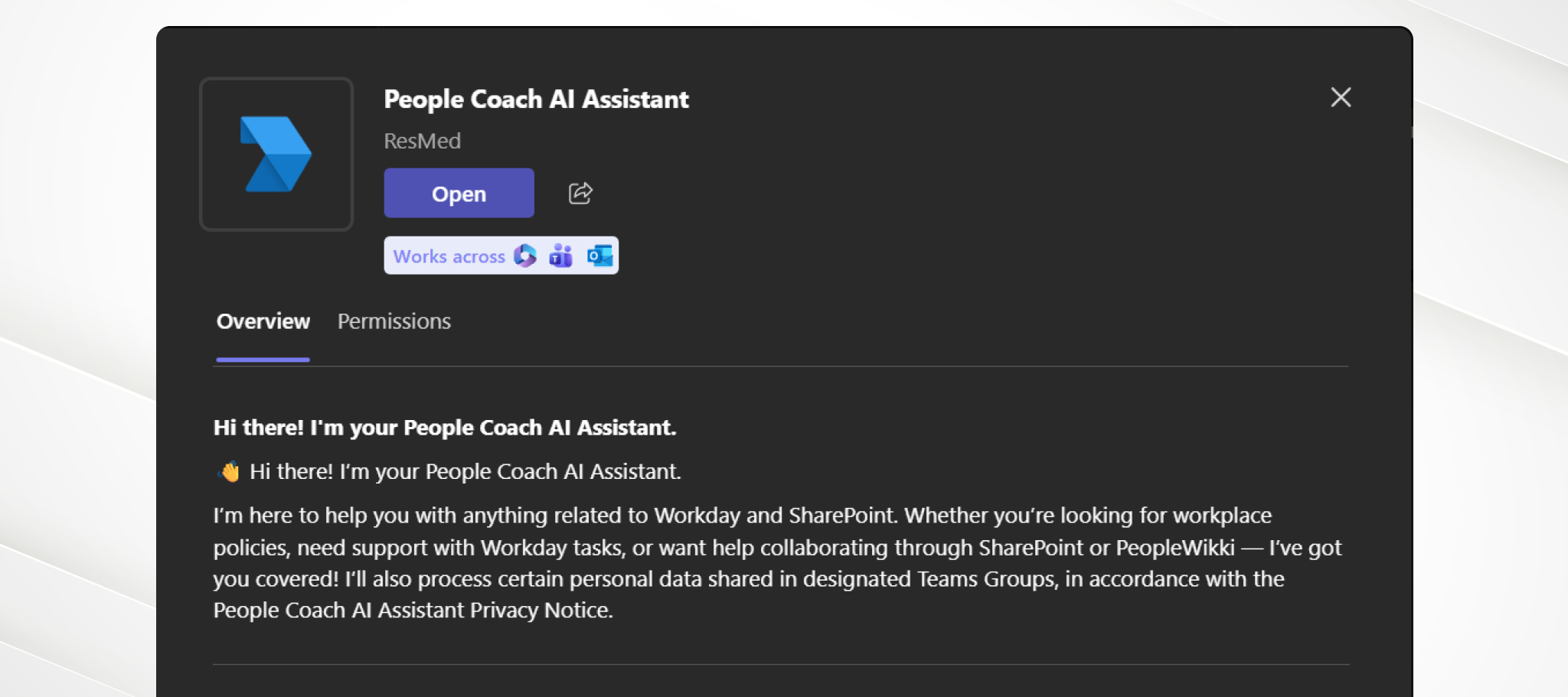Open the Permissions tab
The width and height of the screenshot is (1568, 697).
pos(394,321)
